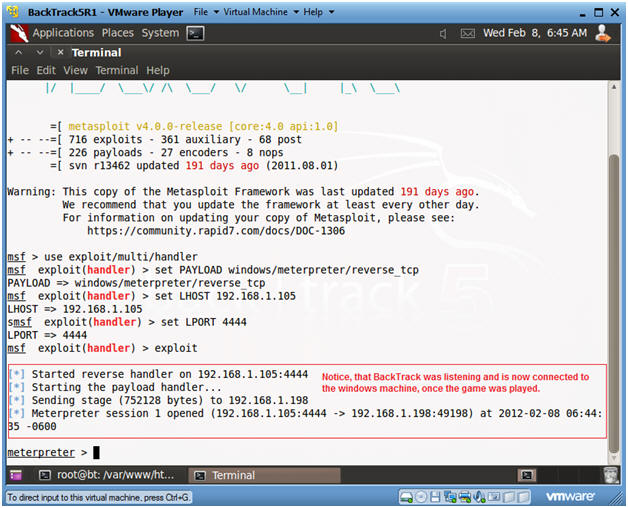The image size is (628, 508).
Task: Click 'Started reverse handler on 192.168.1.105:4444' line
Action: [x=170, y=374]
